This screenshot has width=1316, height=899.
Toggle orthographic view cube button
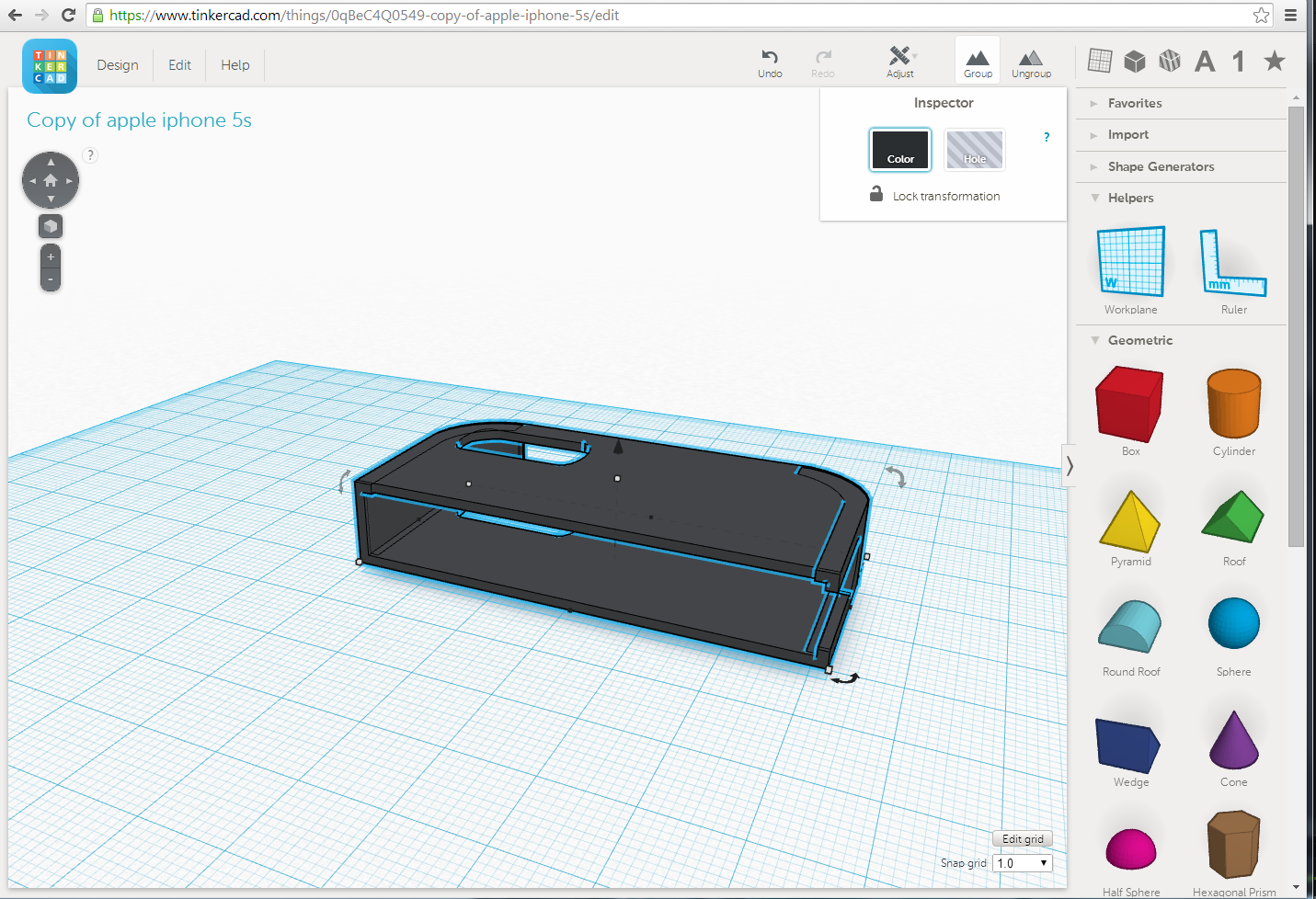[x=51, y=226]
